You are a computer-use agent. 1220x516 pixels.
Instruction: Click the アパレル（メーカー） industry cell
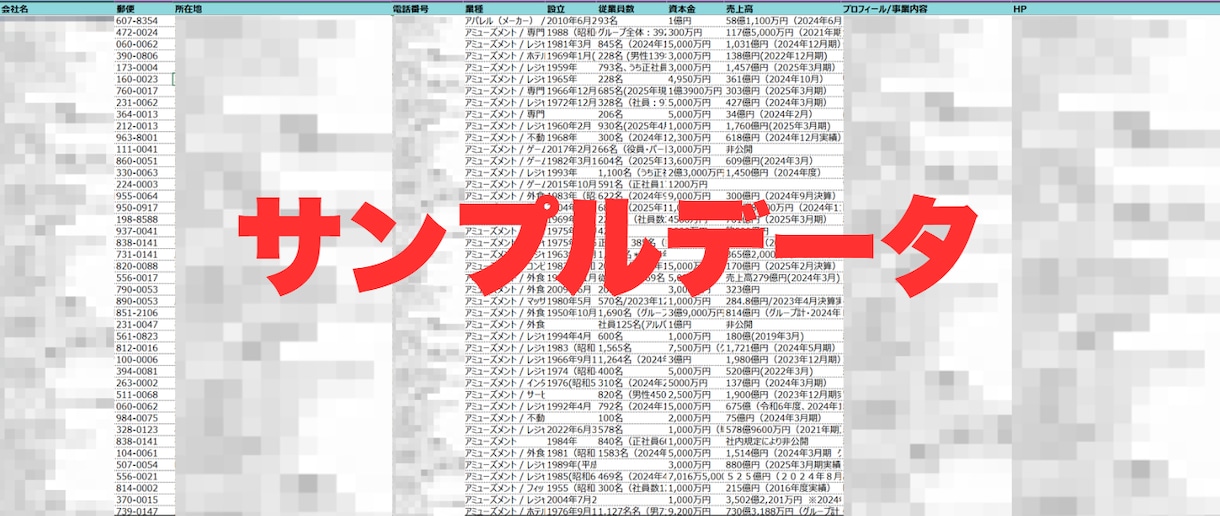click(505, 20)
